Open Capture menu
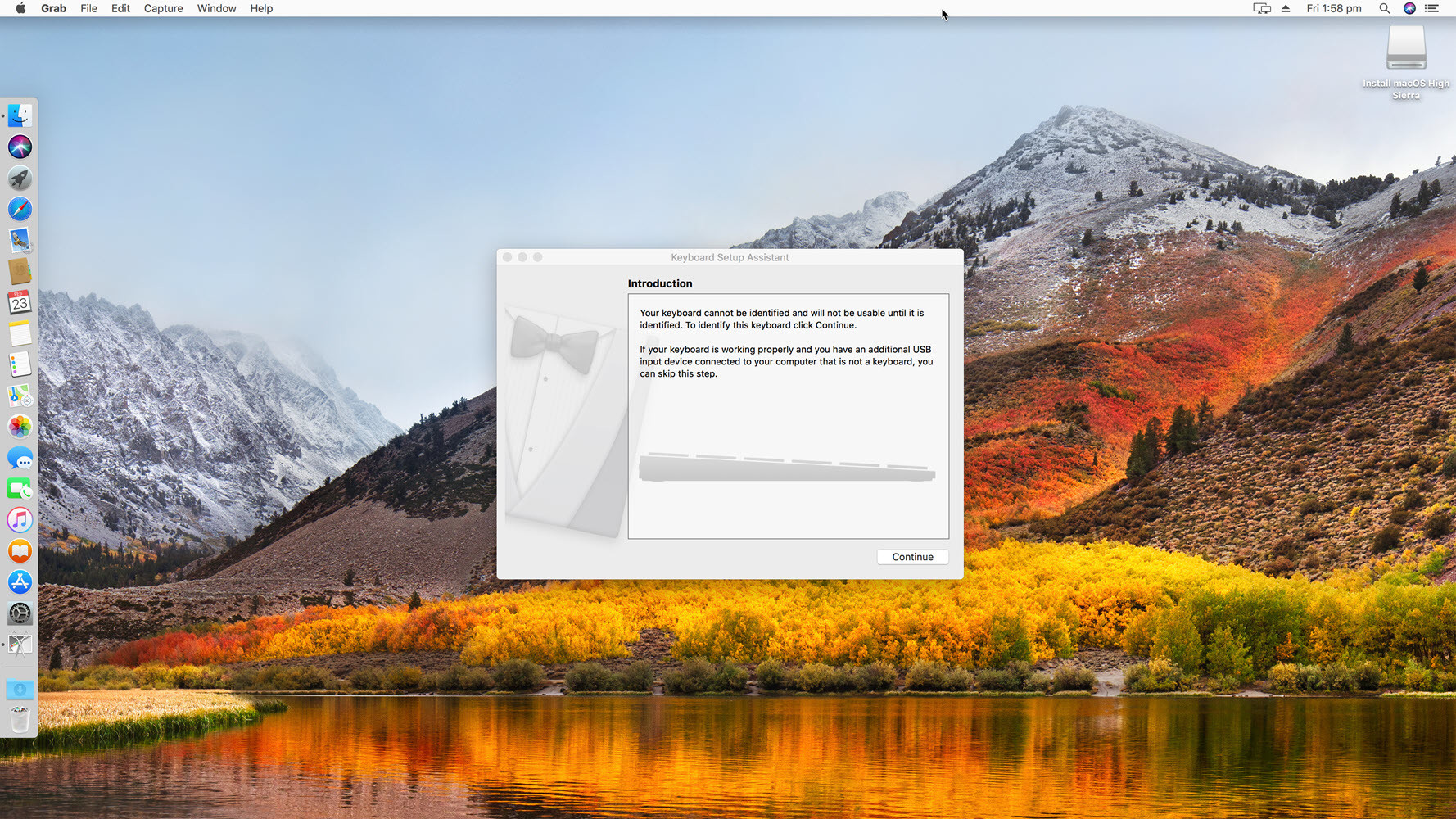The image size is (1456, 819). click(x=163, y=8)
